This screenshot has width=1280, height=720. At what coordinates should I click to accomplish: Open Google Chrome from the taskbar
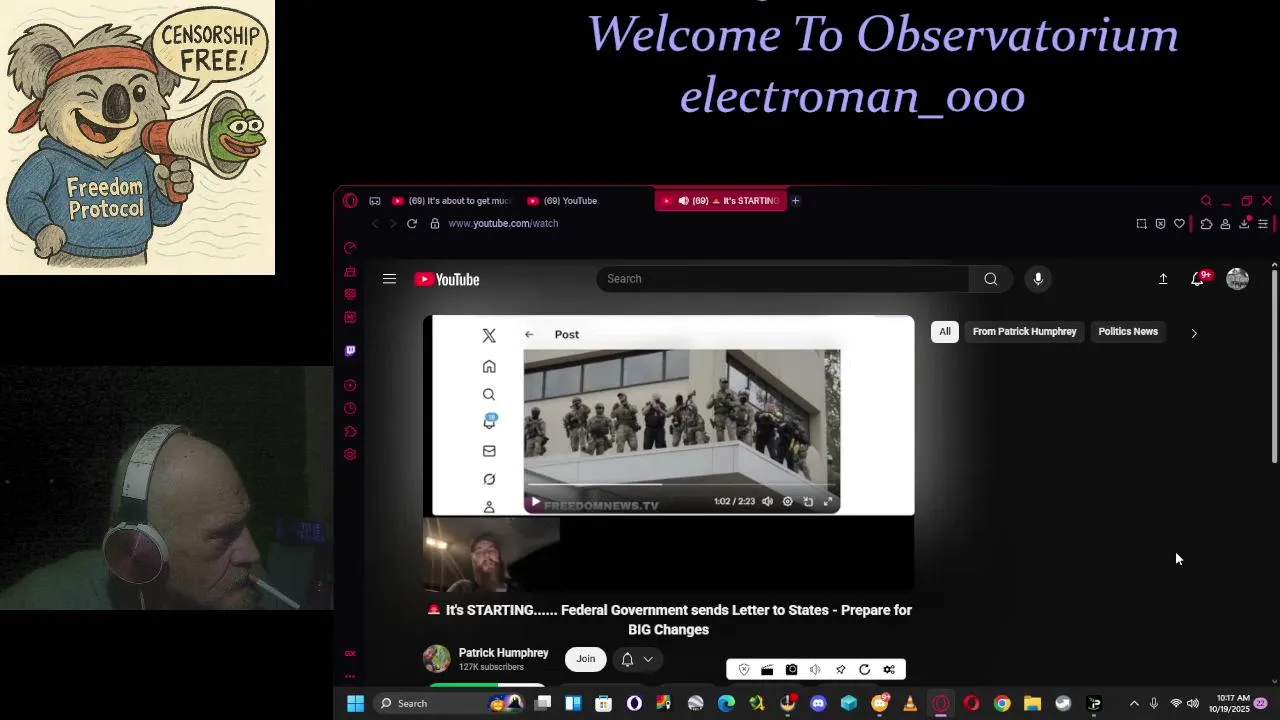click(1002, 704)
